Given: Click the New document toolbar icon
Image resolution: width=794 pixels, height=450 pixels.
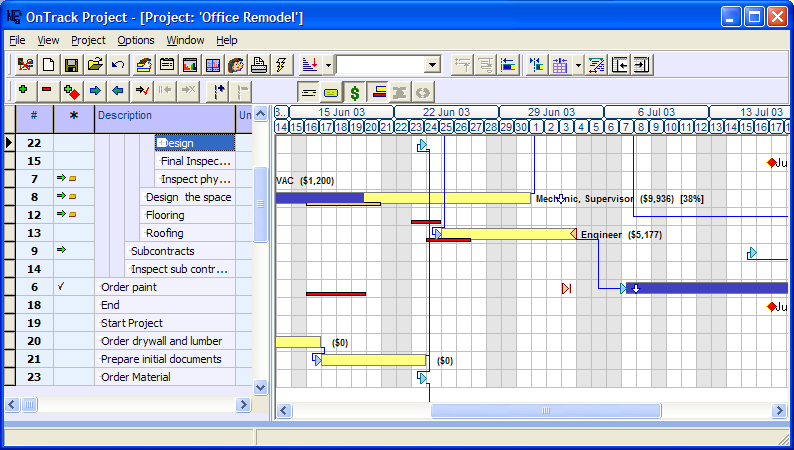Looking at the screenshot, I should [x=48, y=65].
